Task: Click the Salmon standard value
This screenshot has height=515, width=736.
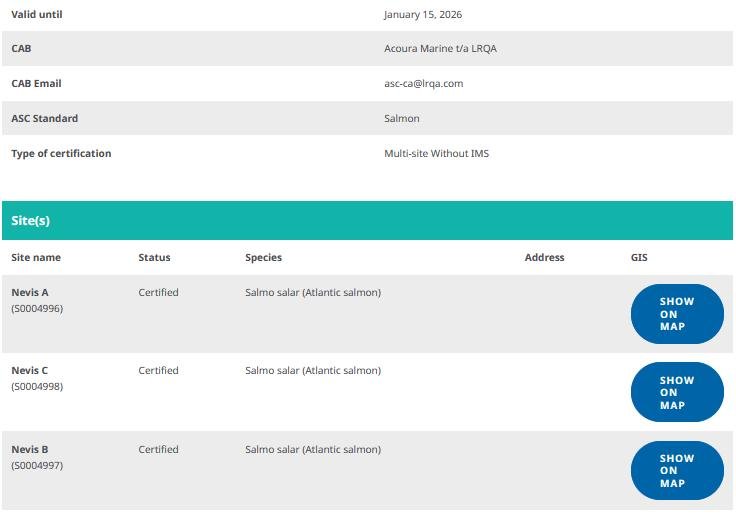Action: click(402, 118)
